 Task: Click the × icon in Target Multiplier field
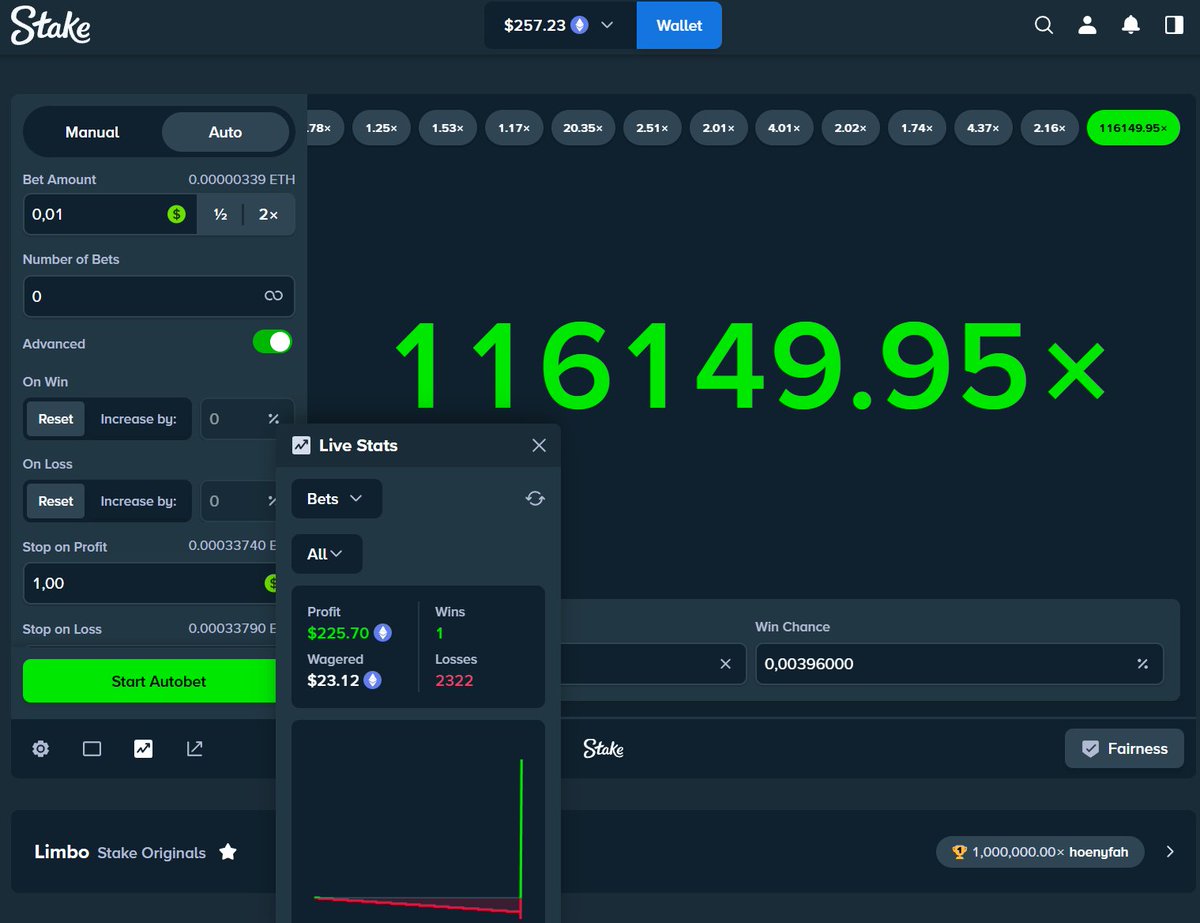click(x=726, y=664)
